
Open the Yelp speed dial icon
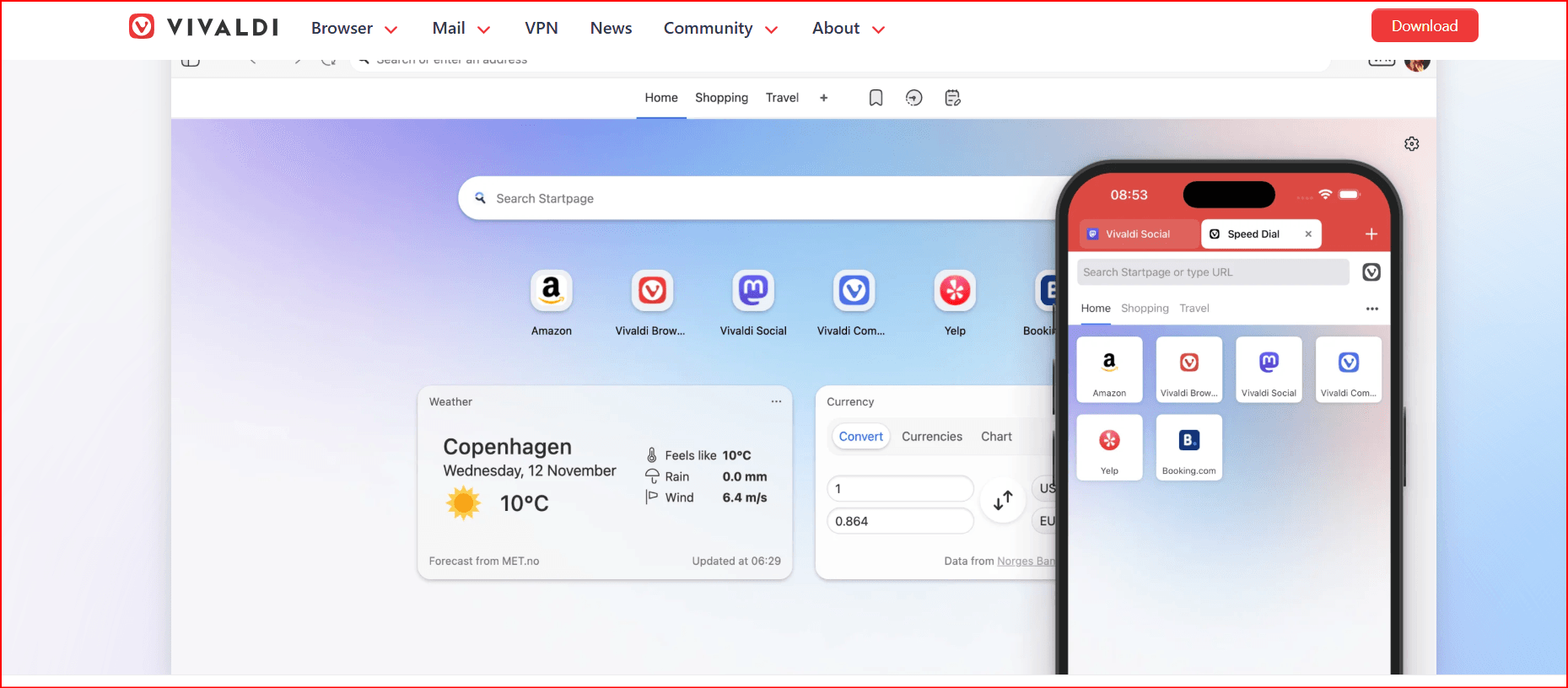click(x=954, y=291)
